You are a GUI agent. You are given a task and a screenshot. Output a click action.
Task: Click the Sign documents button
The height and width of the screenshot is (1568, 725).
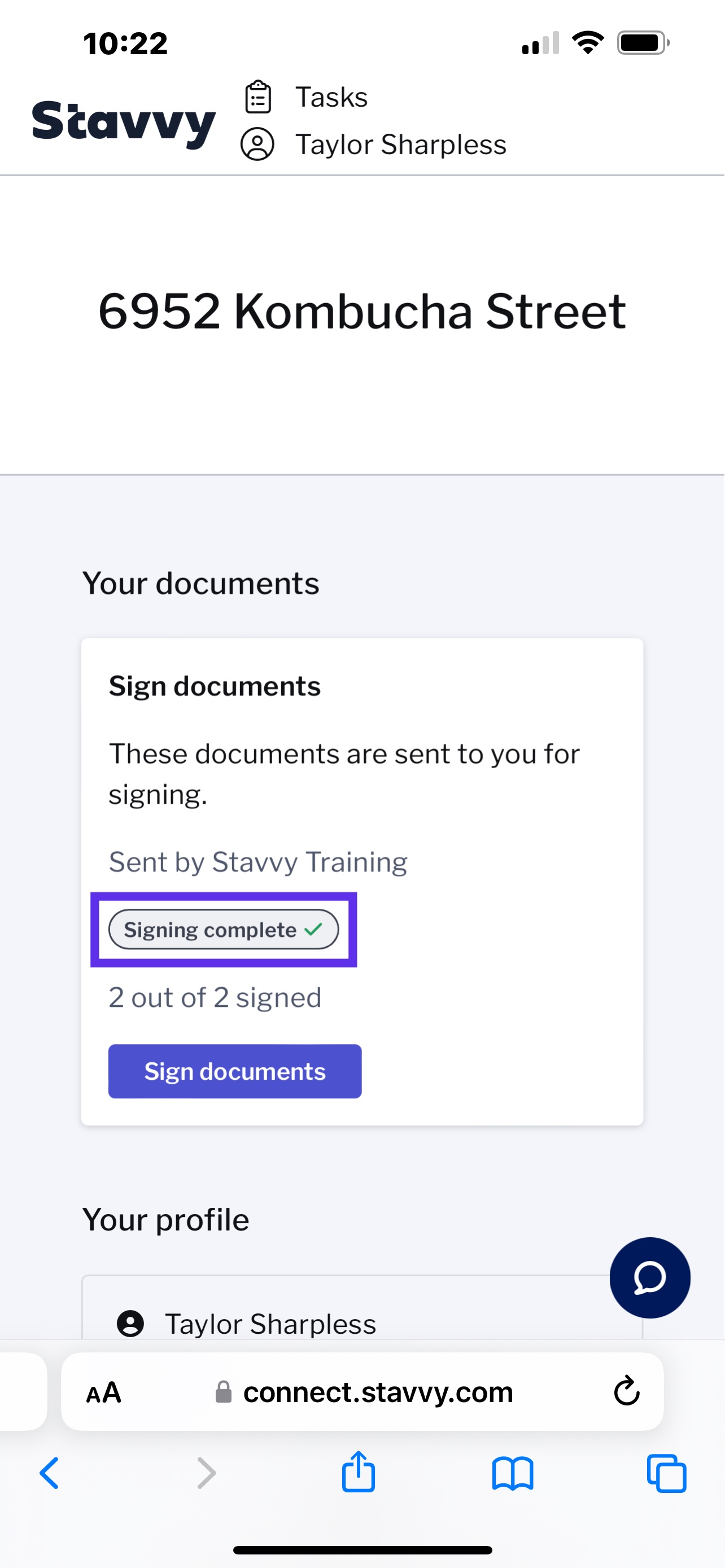click(235, 1071)
